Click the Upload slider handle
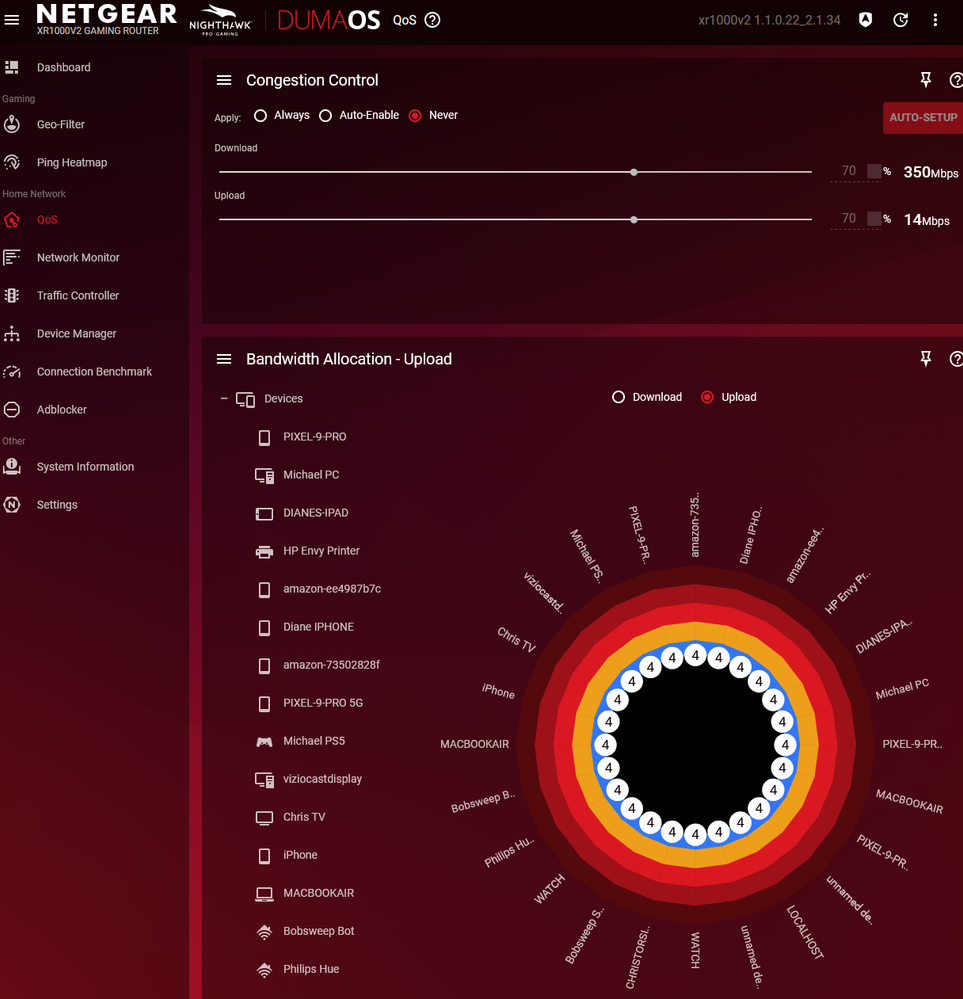This screenshot has width=963, height=999. pos(634,219)
